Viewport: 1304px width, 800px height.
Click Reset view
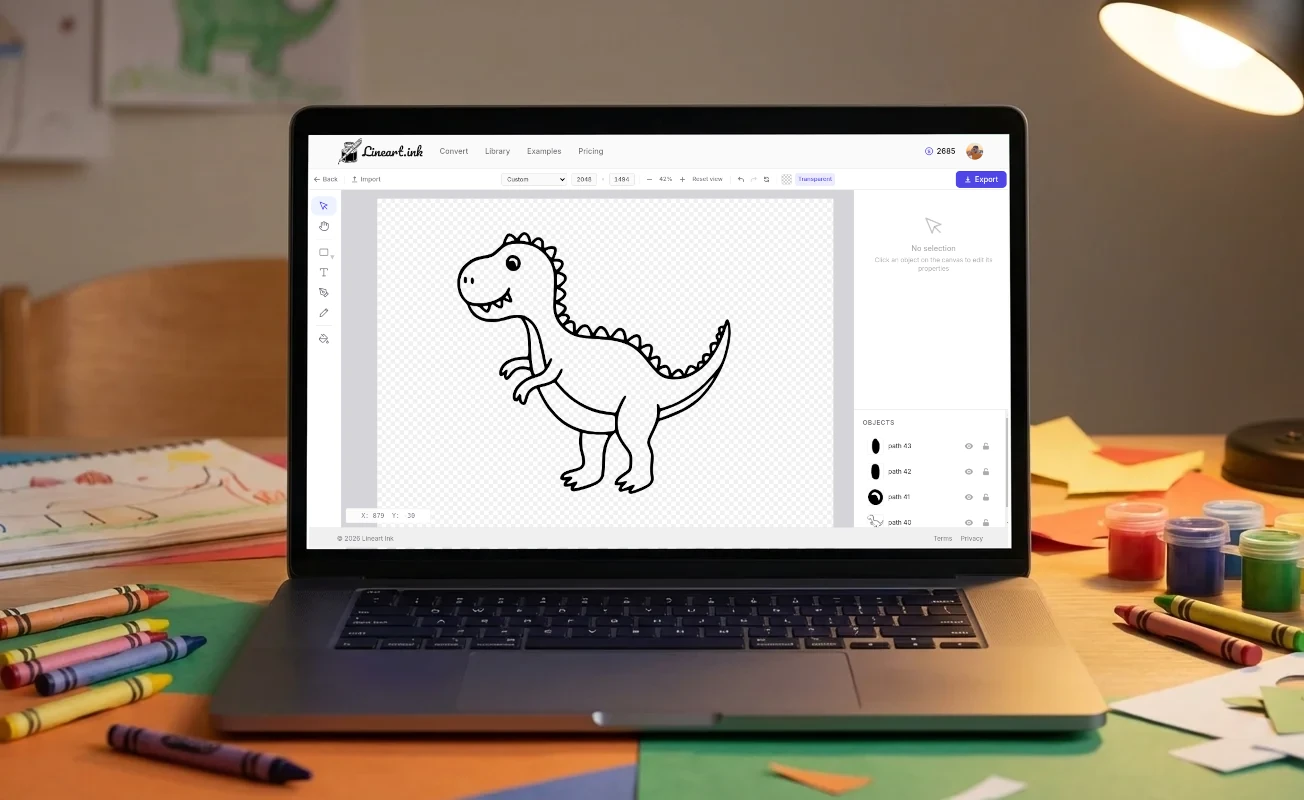[707, 179]
